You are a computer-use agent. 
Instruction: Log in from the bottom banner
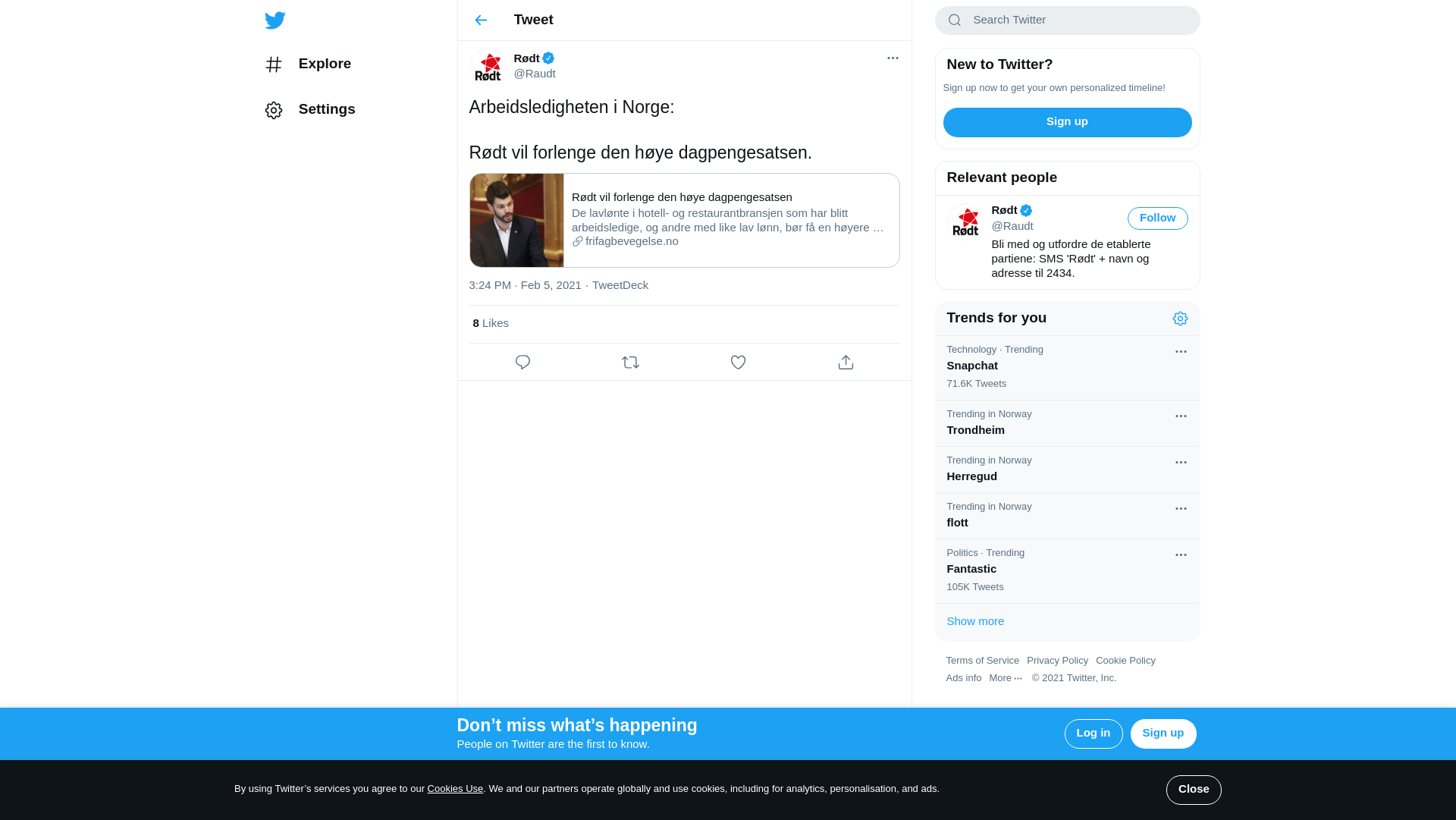(1093, 734)
